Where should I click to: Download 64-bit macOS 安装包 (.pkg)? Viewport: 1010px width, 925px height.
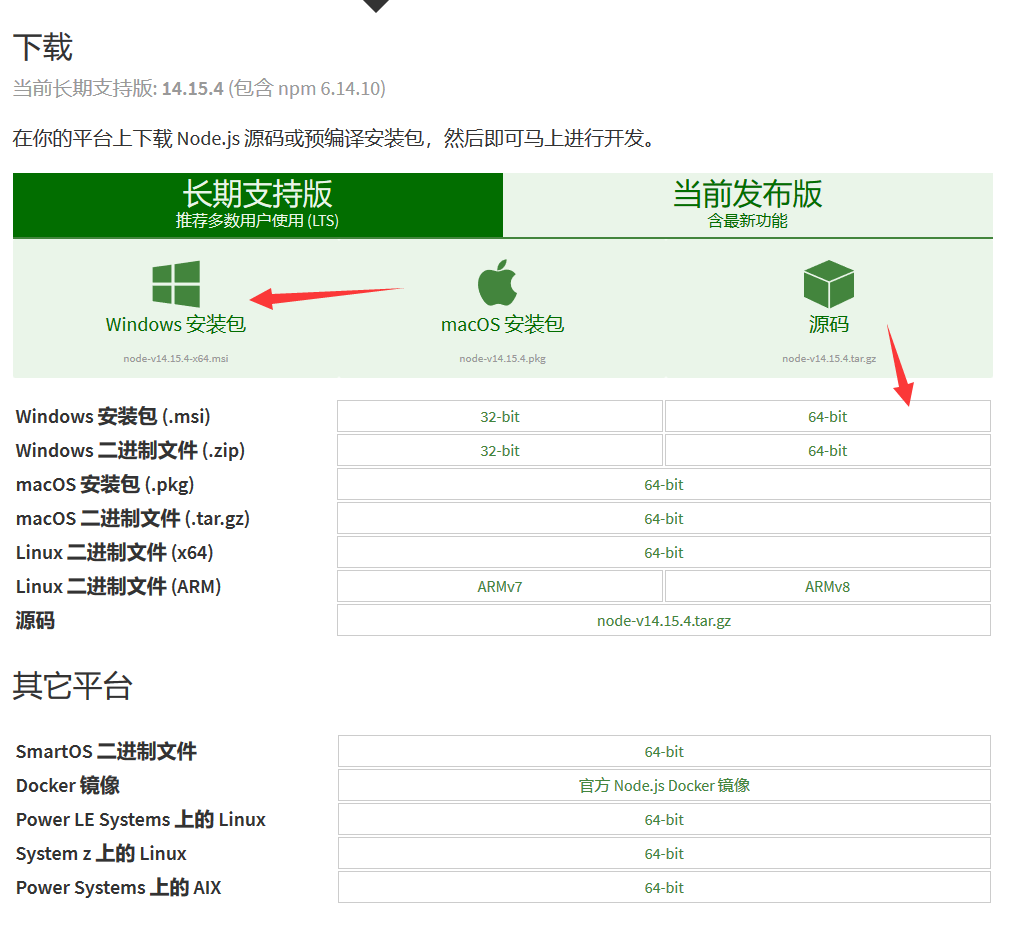[x=663, y=485]
